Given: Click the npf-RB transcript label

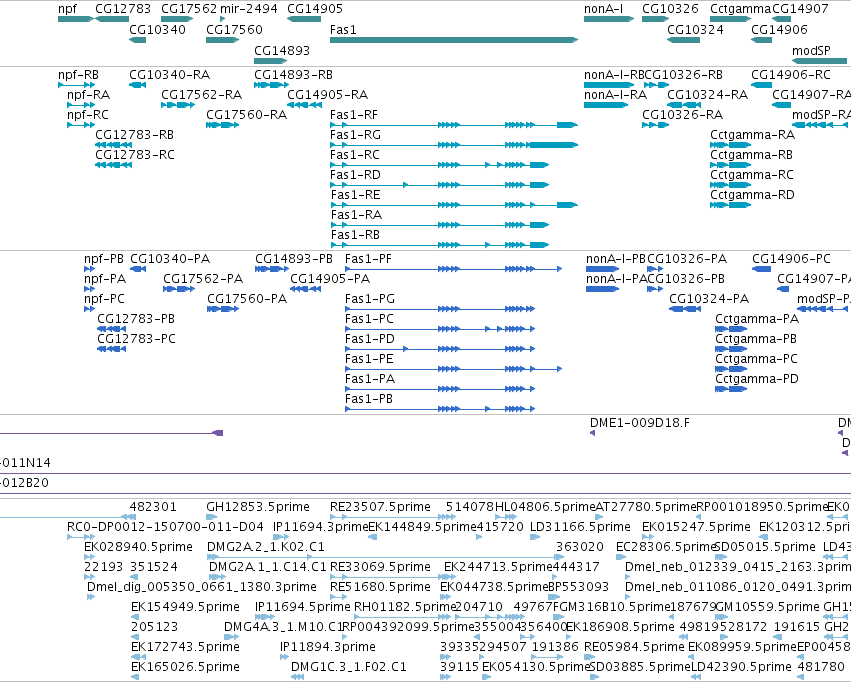Looking at the screenshot, I should tap(78, 75).
